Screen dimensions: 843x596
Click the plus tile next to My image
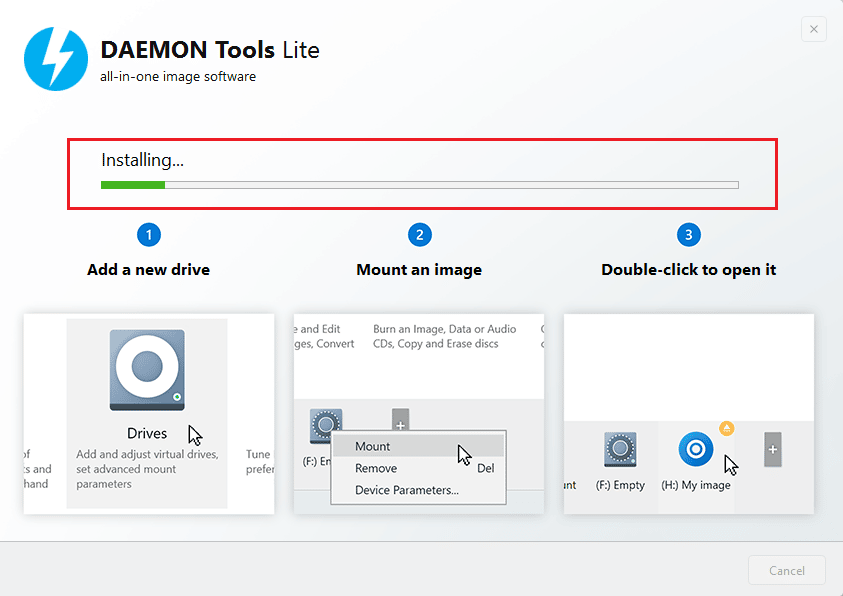tap(772, 450)
